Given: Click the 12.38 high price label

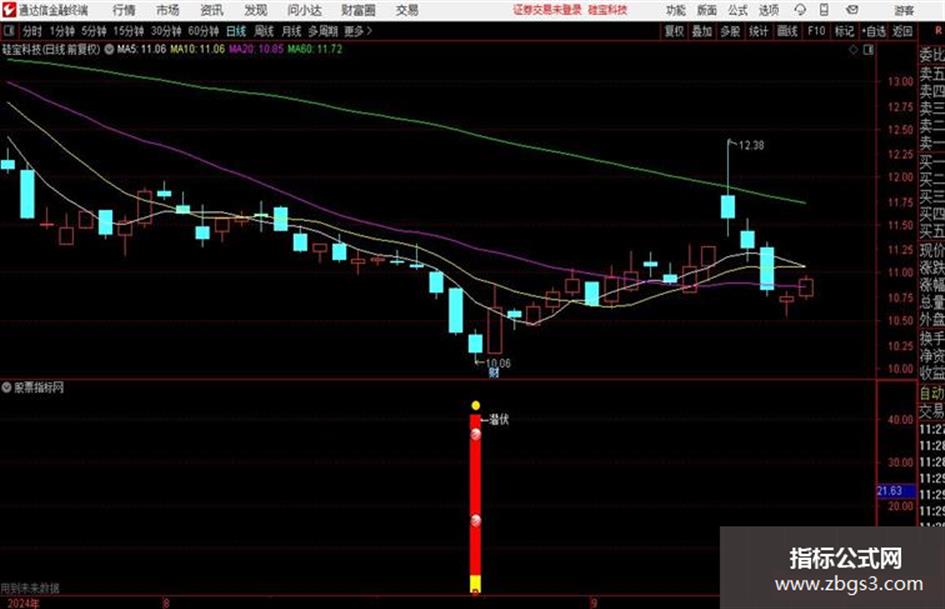Looking at the screenshot, I should 751,145.
